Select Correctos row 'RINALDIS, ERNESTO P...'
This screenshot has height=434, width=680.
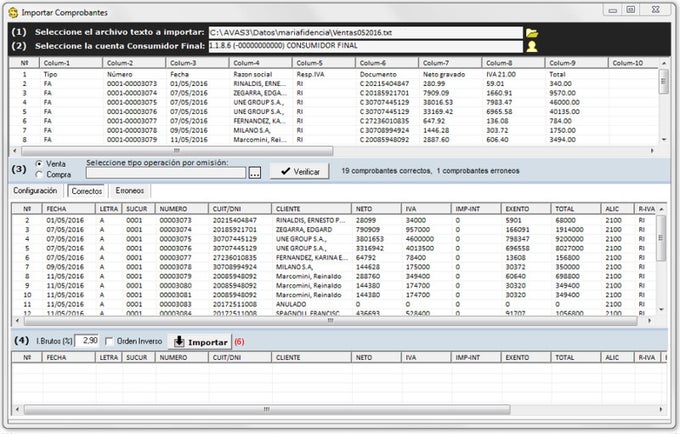[x=311, y=221]
